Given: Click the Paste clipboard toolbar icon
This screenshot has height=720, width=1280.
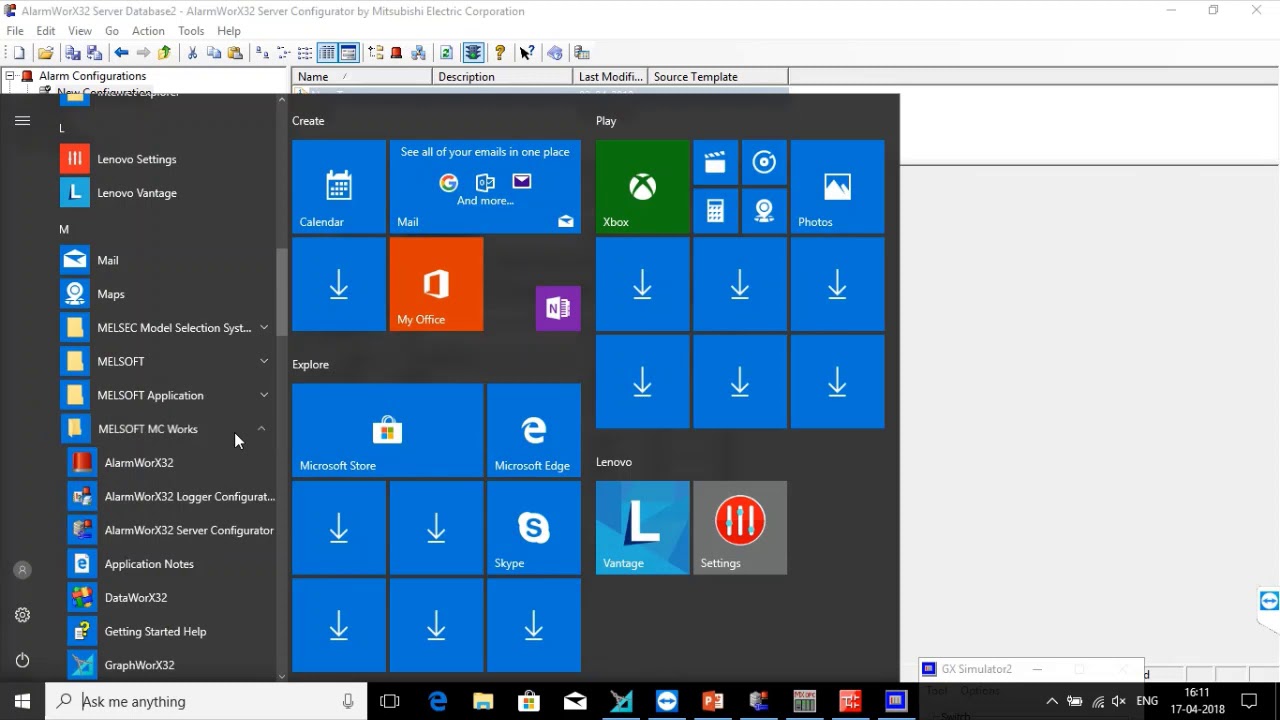Looking at the screenshot, I should point(236,53).
